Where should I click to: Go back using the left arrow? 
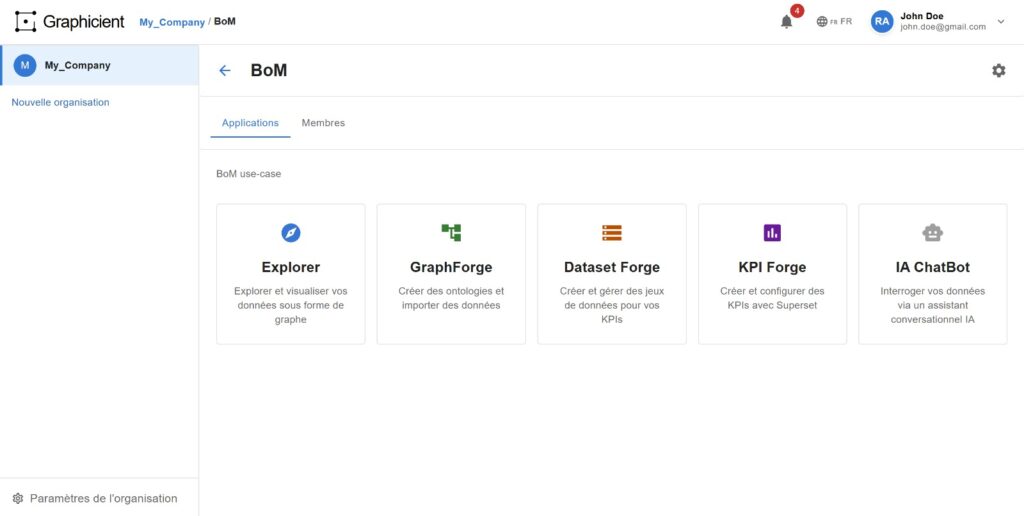(225, 71)
